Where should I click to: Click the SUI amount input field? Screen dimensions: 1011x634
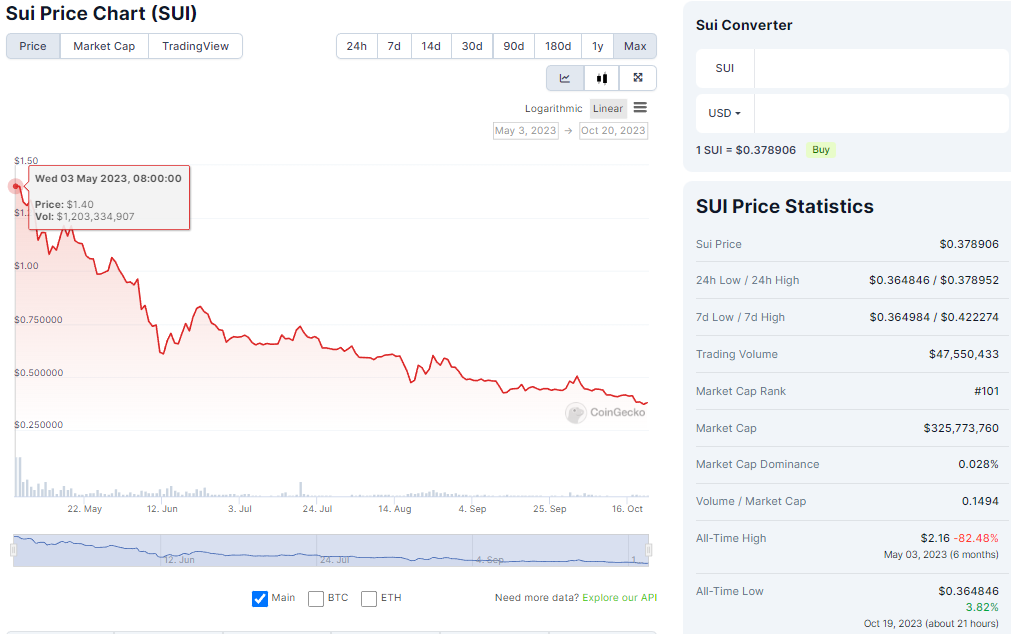(880, 69)
